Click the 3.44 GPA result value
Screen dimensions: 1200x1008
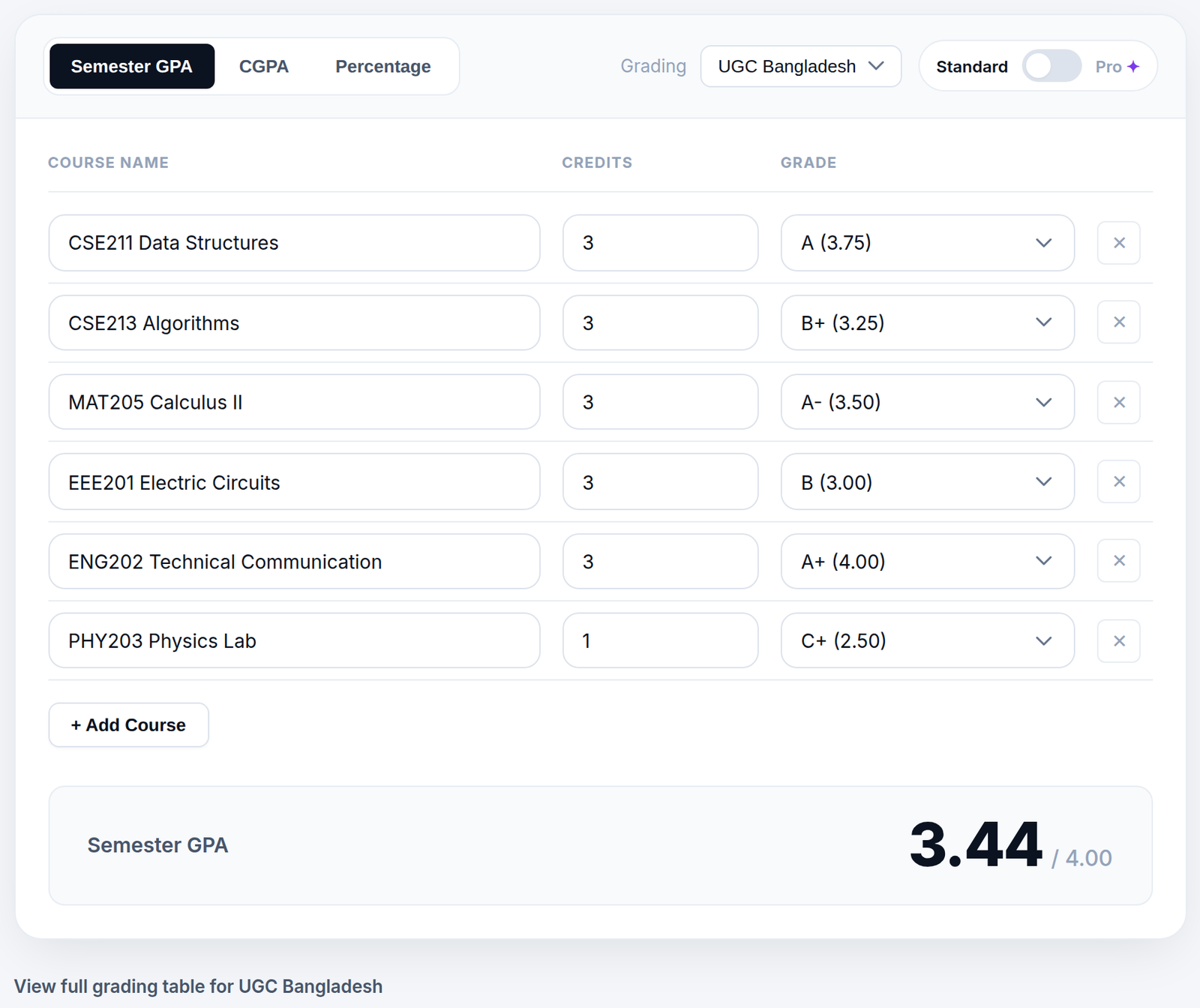[976, 845]
